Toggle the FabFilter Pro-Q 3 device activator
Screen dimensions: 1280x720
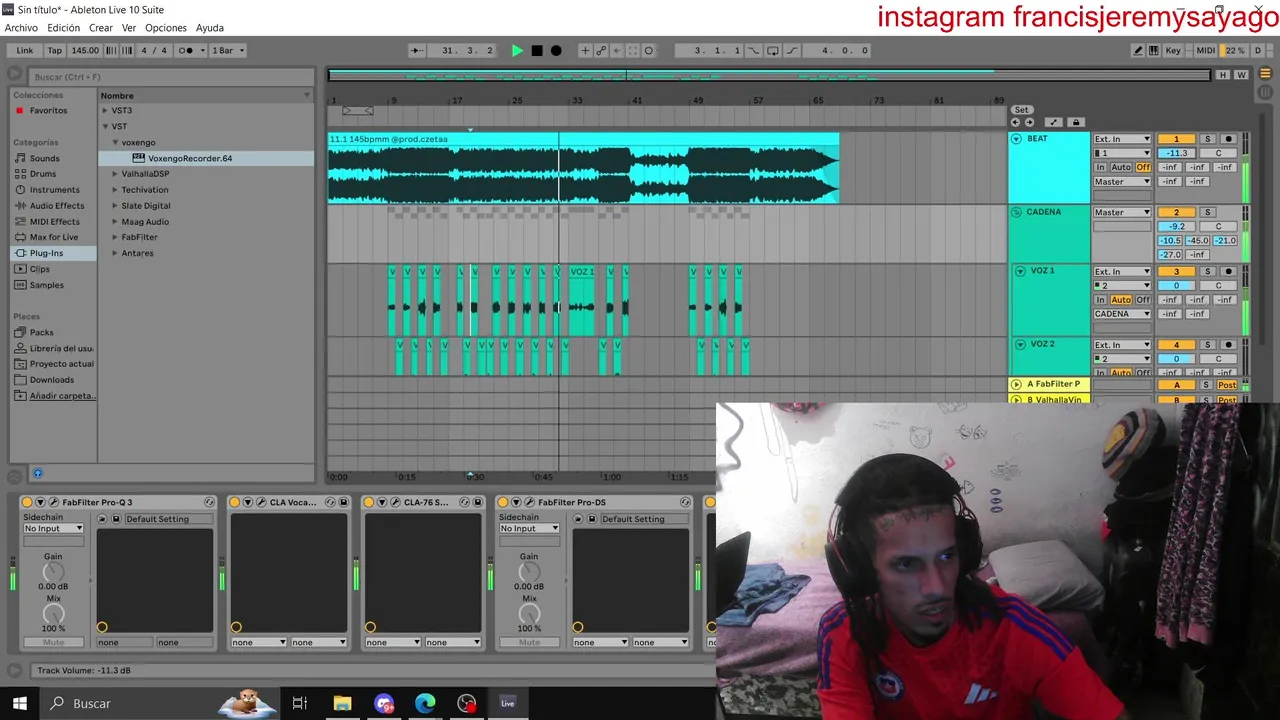27,502
